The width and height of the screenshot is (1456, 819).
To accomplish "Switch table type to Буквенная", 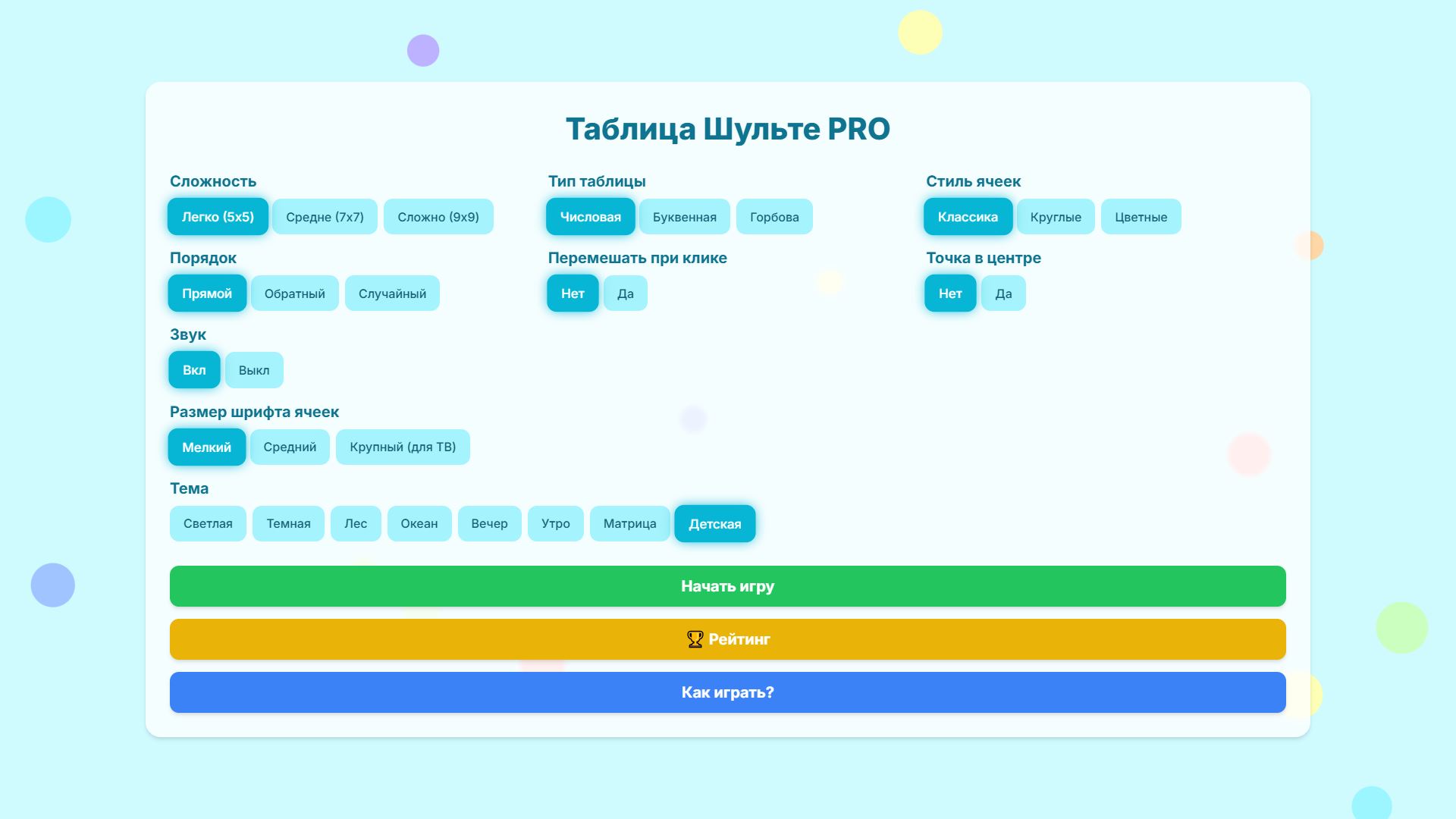I will 684,217.
